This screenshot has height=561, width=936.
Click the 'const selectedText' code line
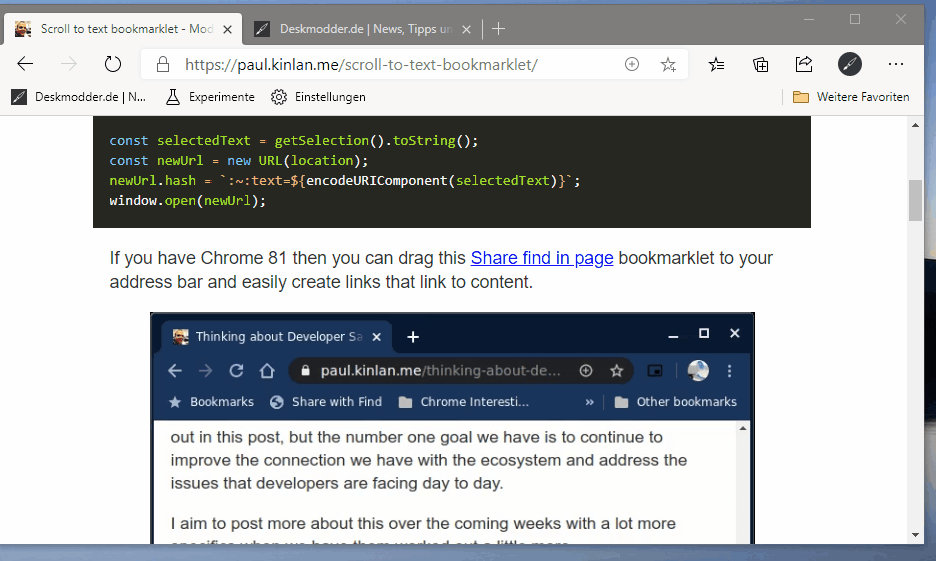click(x=294, y=140)
